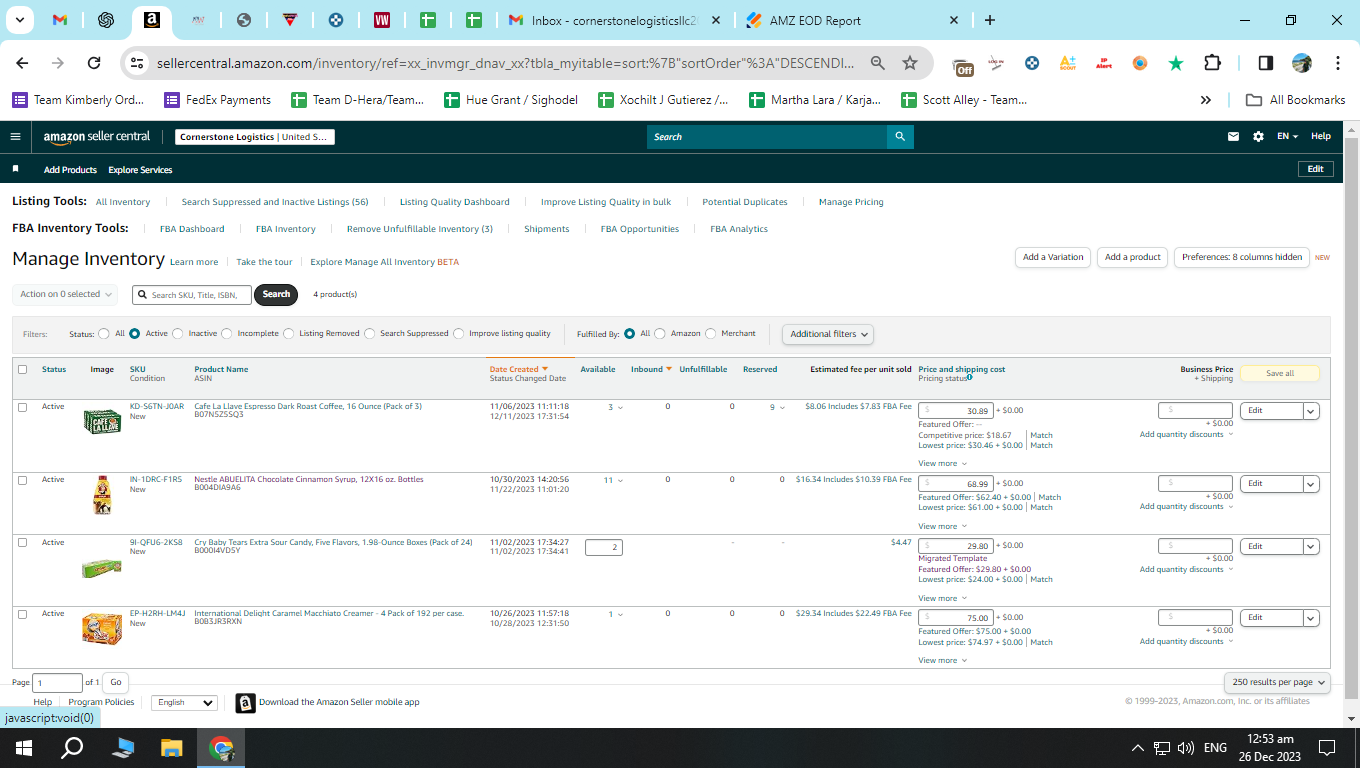Click the volume icon in system tray
The image size is (1360, 768).
1186,747
